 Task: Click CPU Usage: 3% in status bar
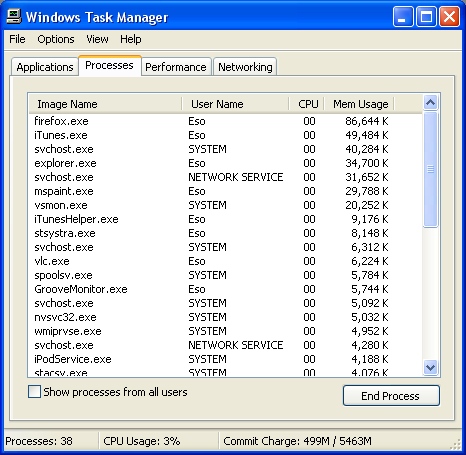point(142,441)
